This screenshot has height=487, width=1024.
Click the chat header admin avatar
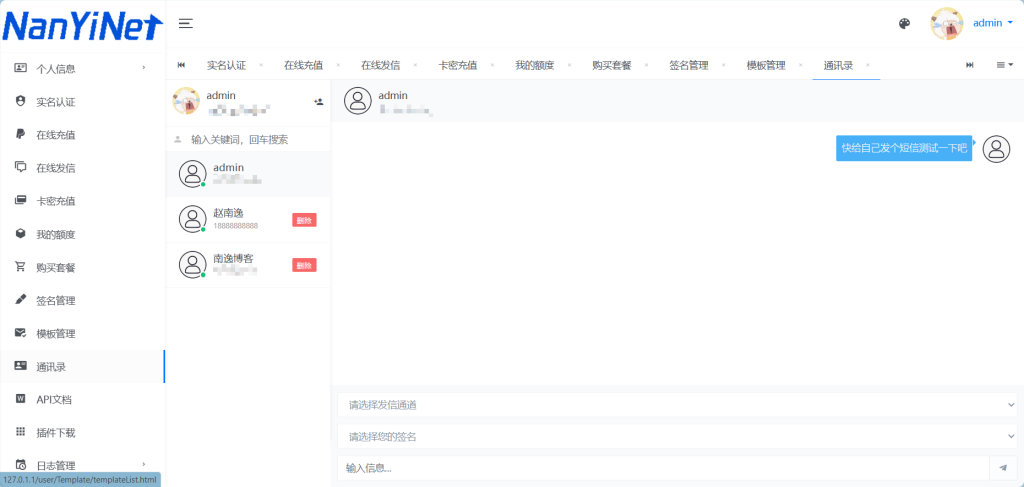click(358, 101)
